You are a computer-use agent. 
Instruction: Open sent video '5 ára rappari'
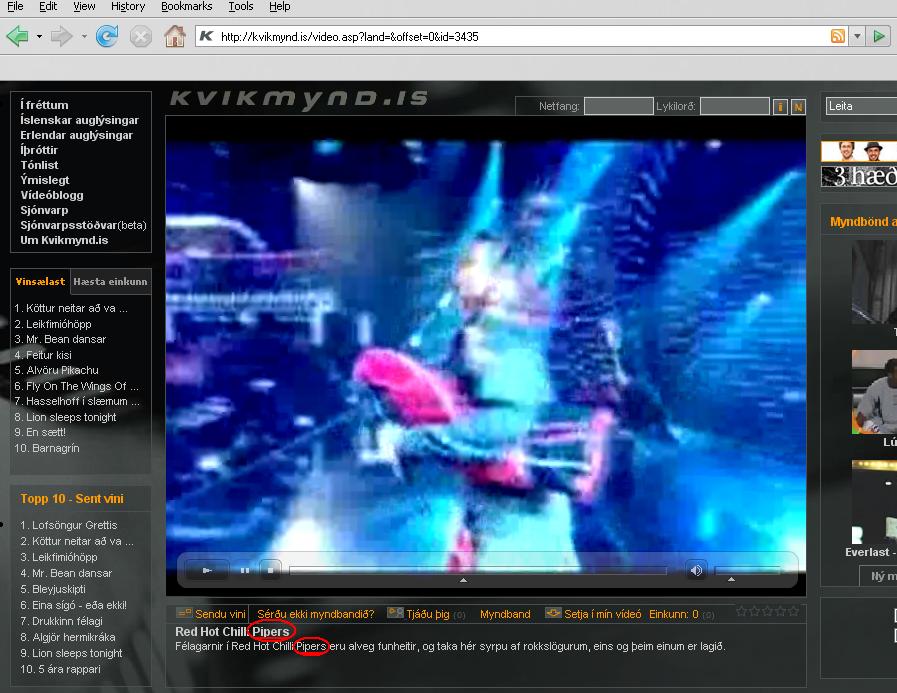[x=60, y=669]
